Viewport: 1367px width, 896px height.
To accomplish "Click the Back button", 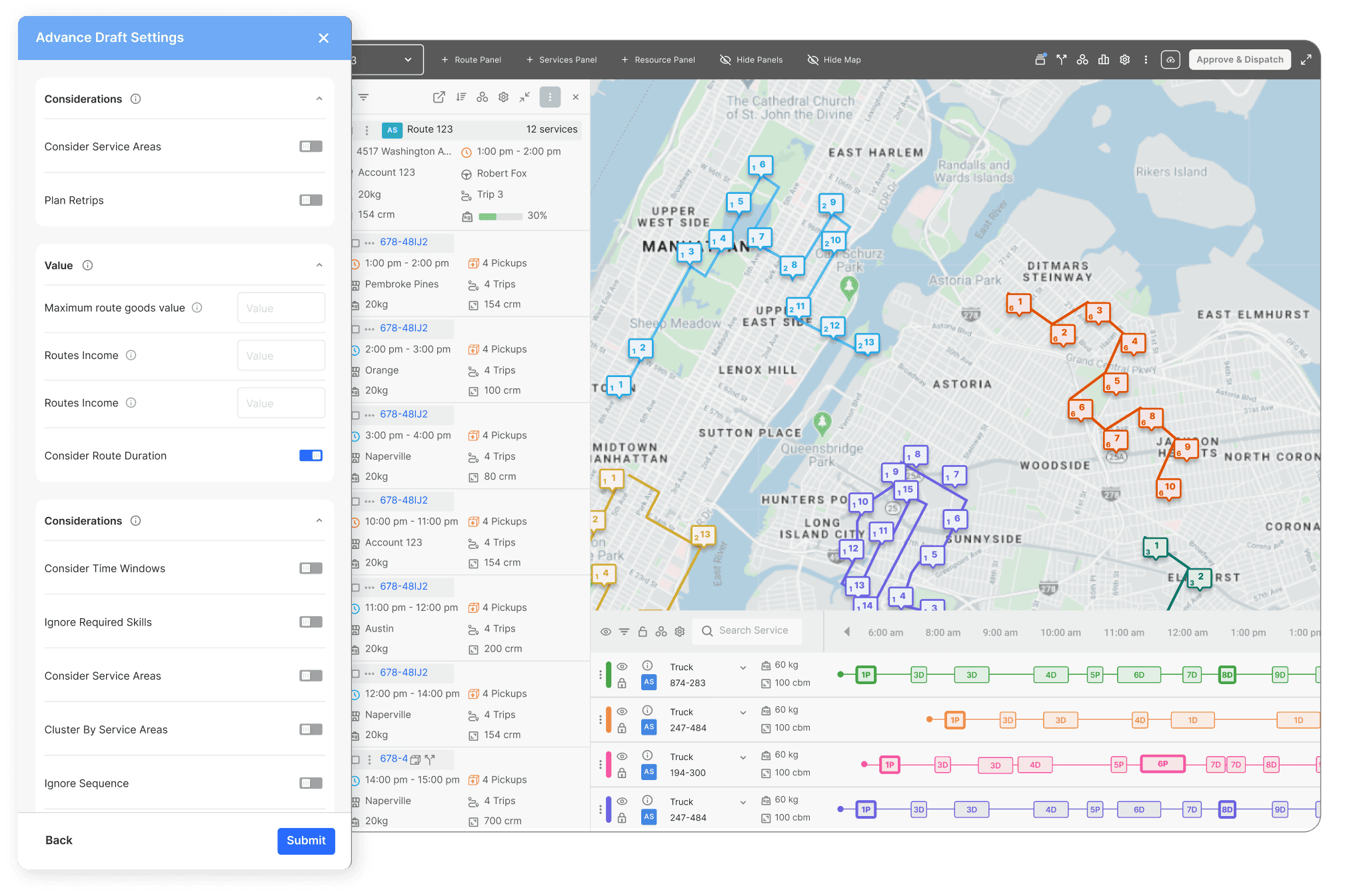I will [x=59, y=841].
